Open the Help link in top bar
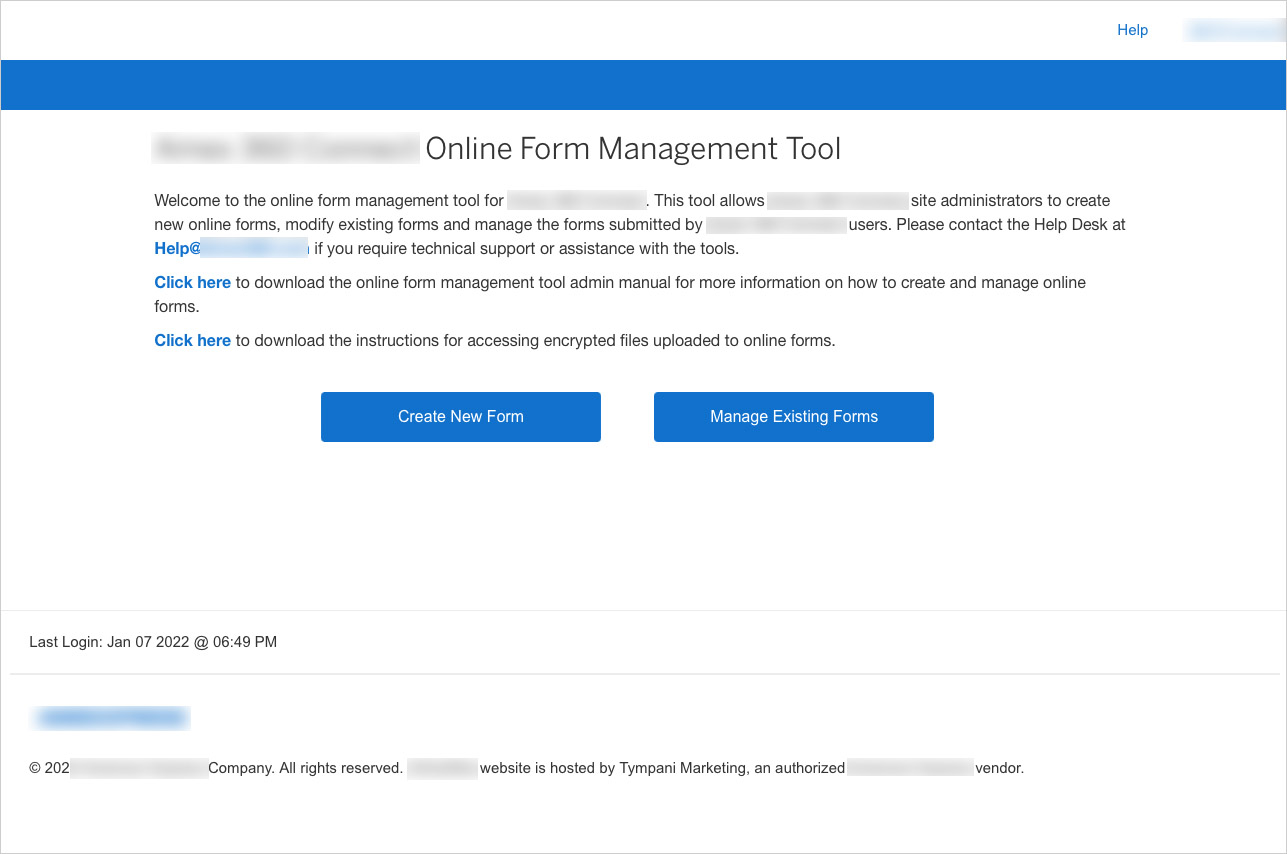This screenshot has height=854, width=1287. [1132, 30]
